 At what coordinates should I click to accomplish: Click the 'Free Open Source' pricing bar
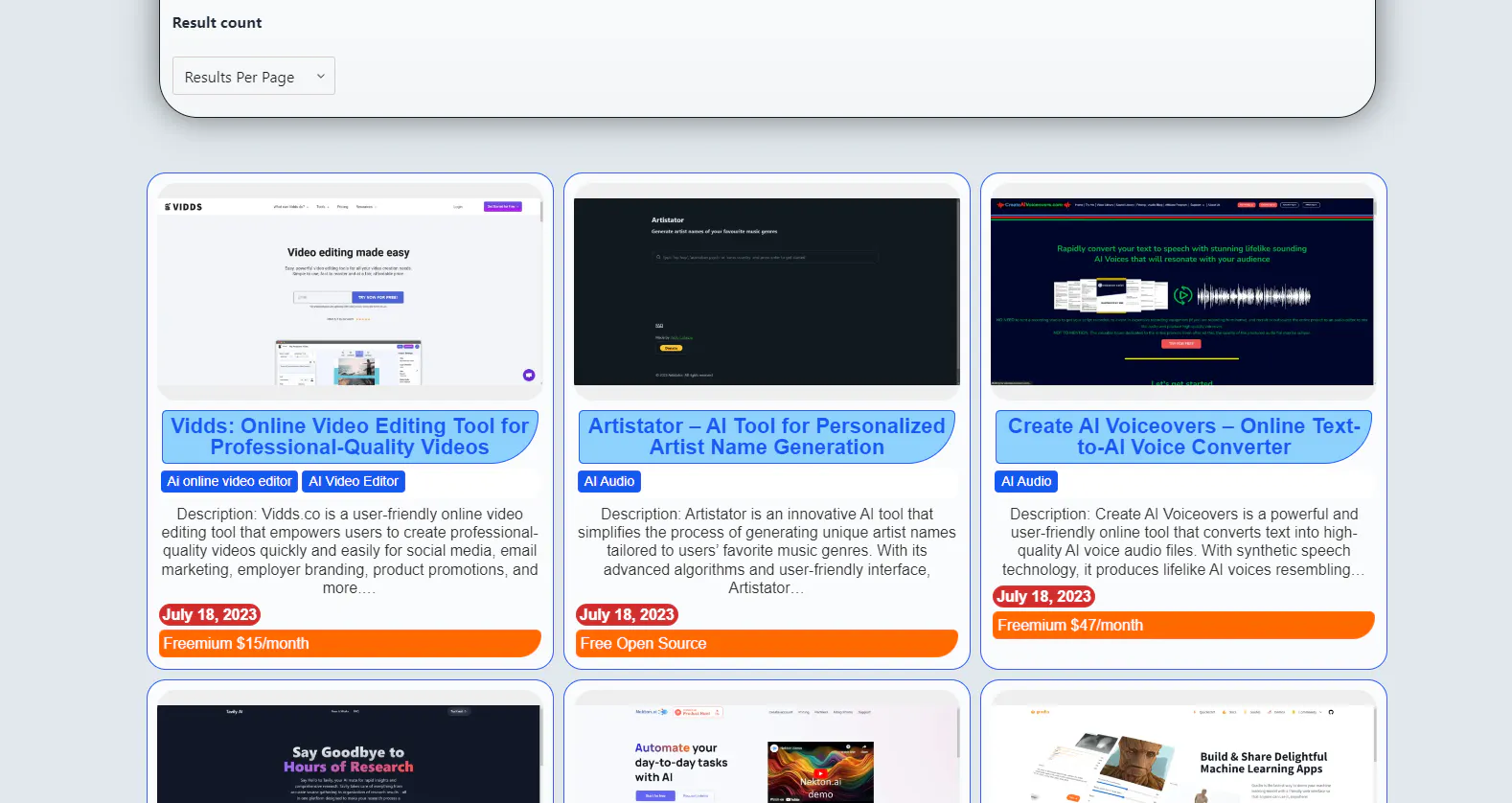pyautogui.click(x=767, y=643)
